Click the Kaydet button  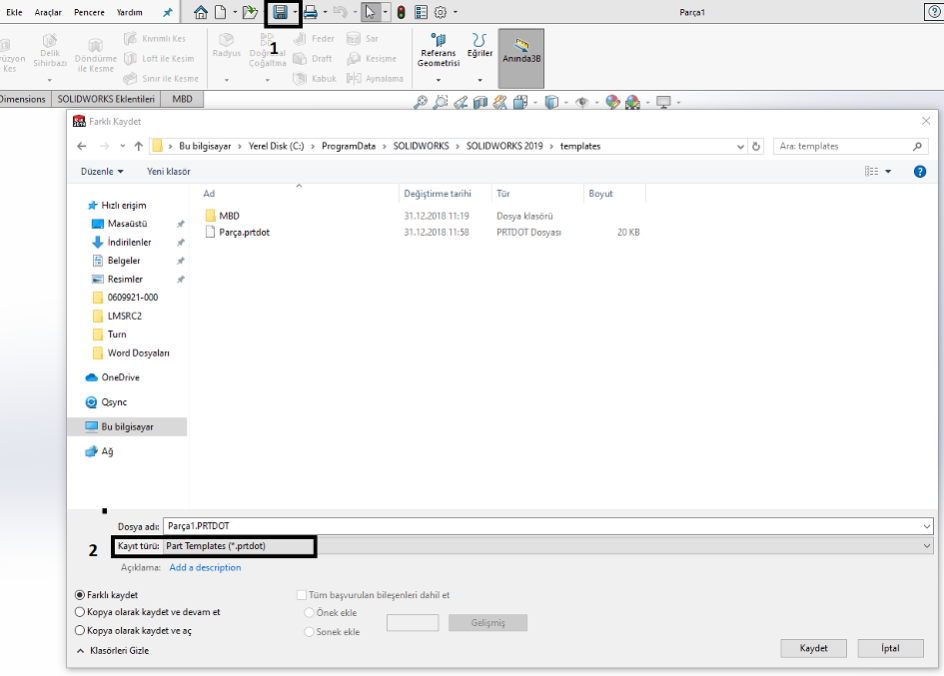pos(813,648)
